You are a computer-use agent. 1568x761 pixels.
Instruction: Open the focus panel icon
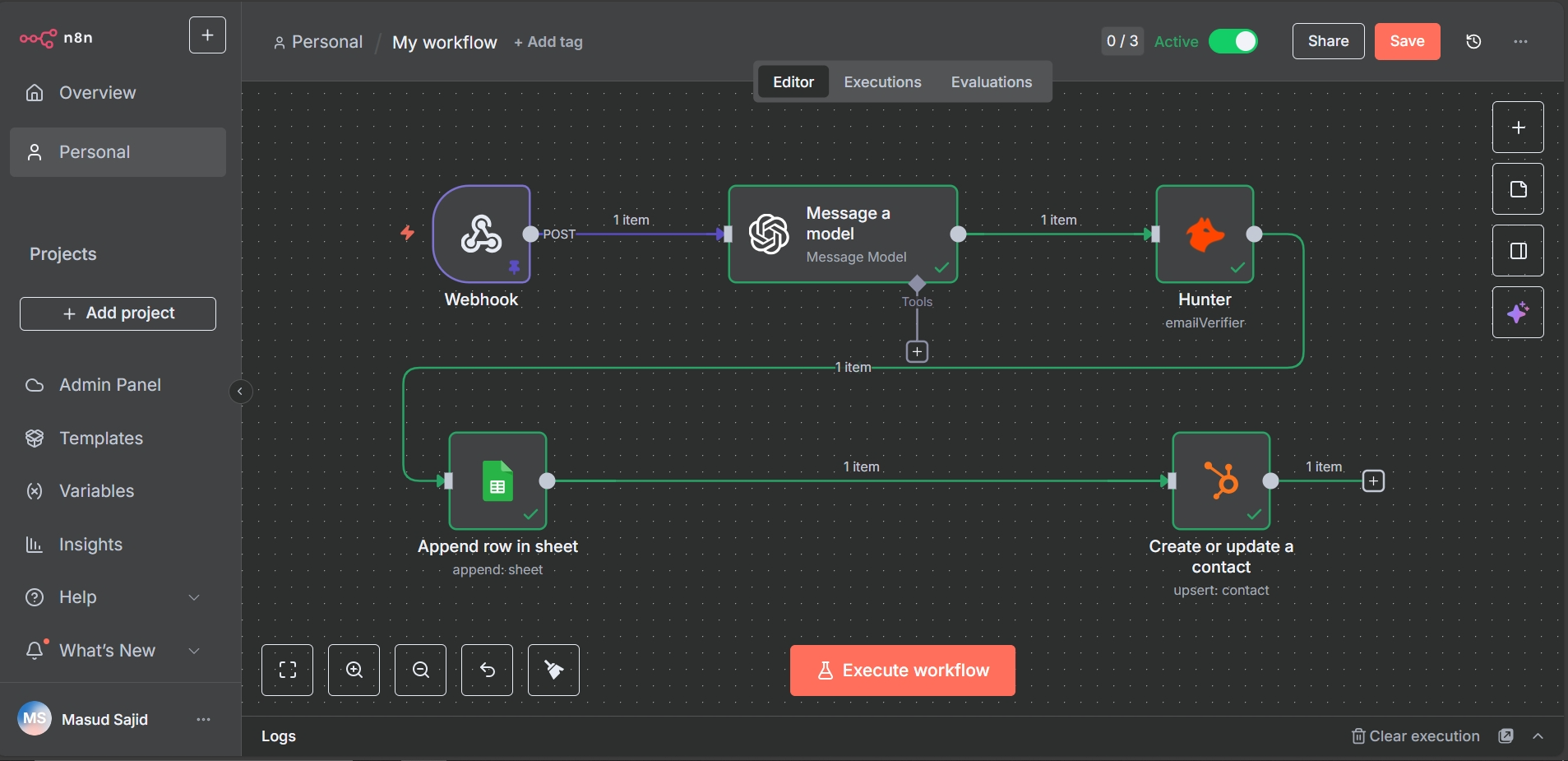tap(1519, 251)
